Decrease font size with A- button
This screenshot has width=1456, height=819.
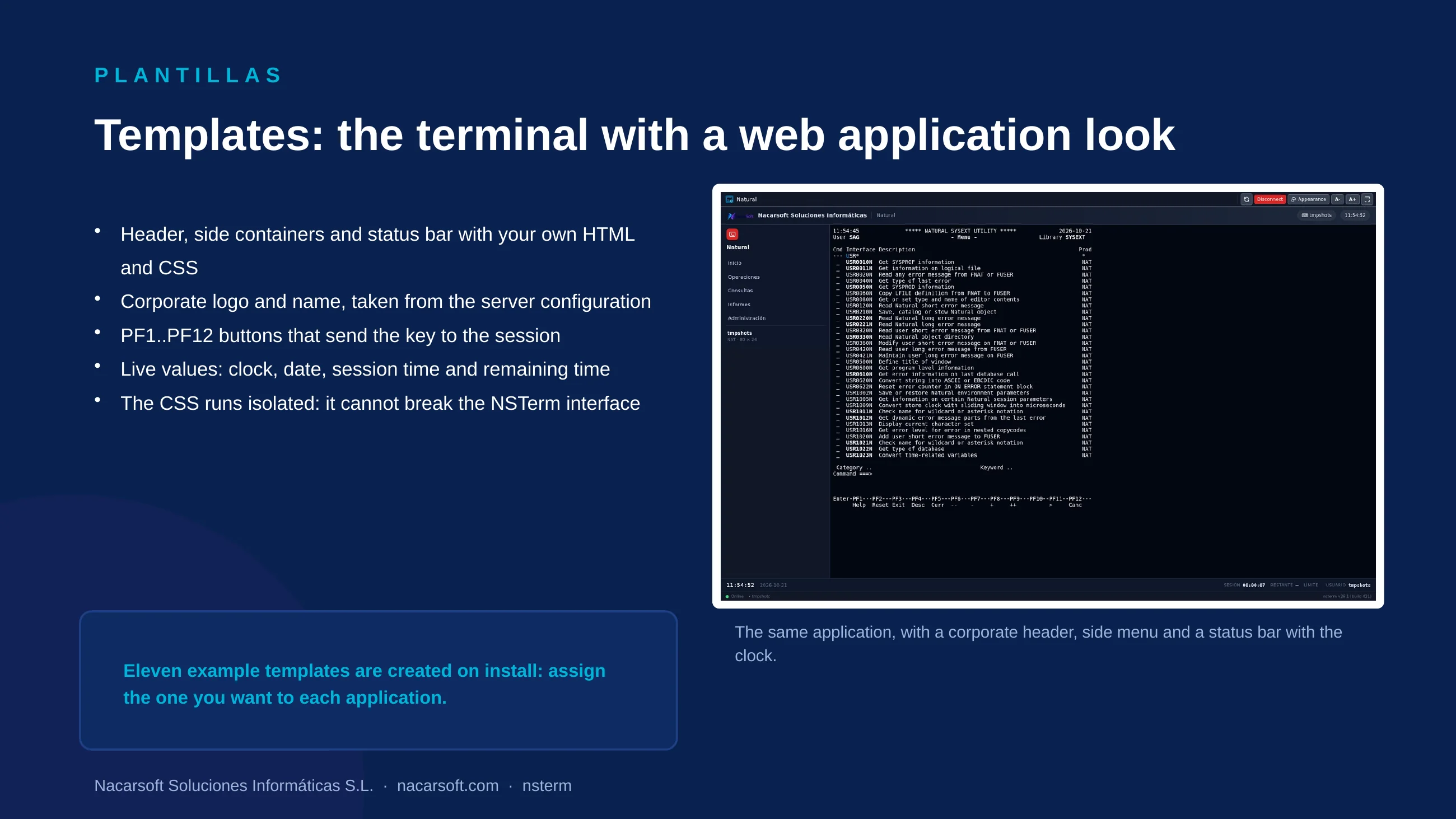(x=1337, y=199)
